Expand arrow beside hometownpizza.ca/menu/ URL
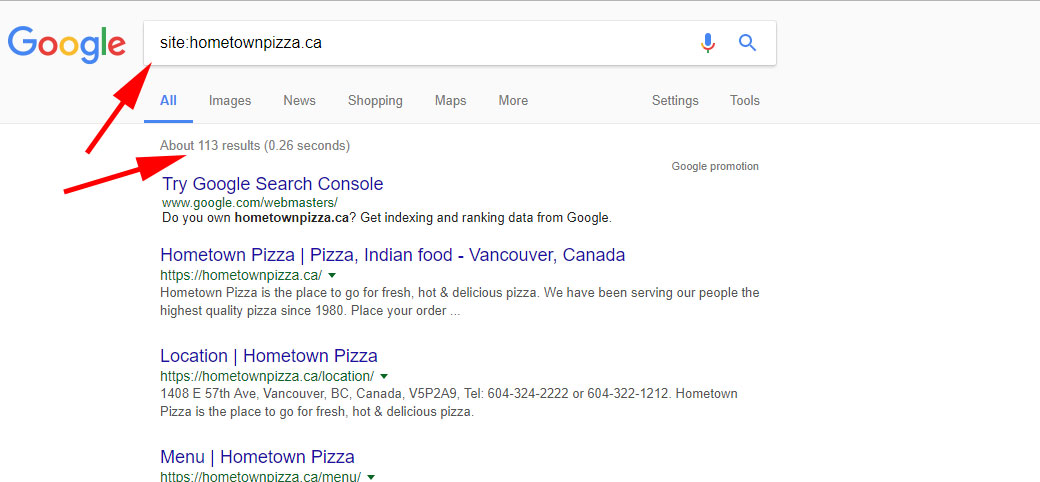Screen dimensions: 1040x482 click(371, 477)
